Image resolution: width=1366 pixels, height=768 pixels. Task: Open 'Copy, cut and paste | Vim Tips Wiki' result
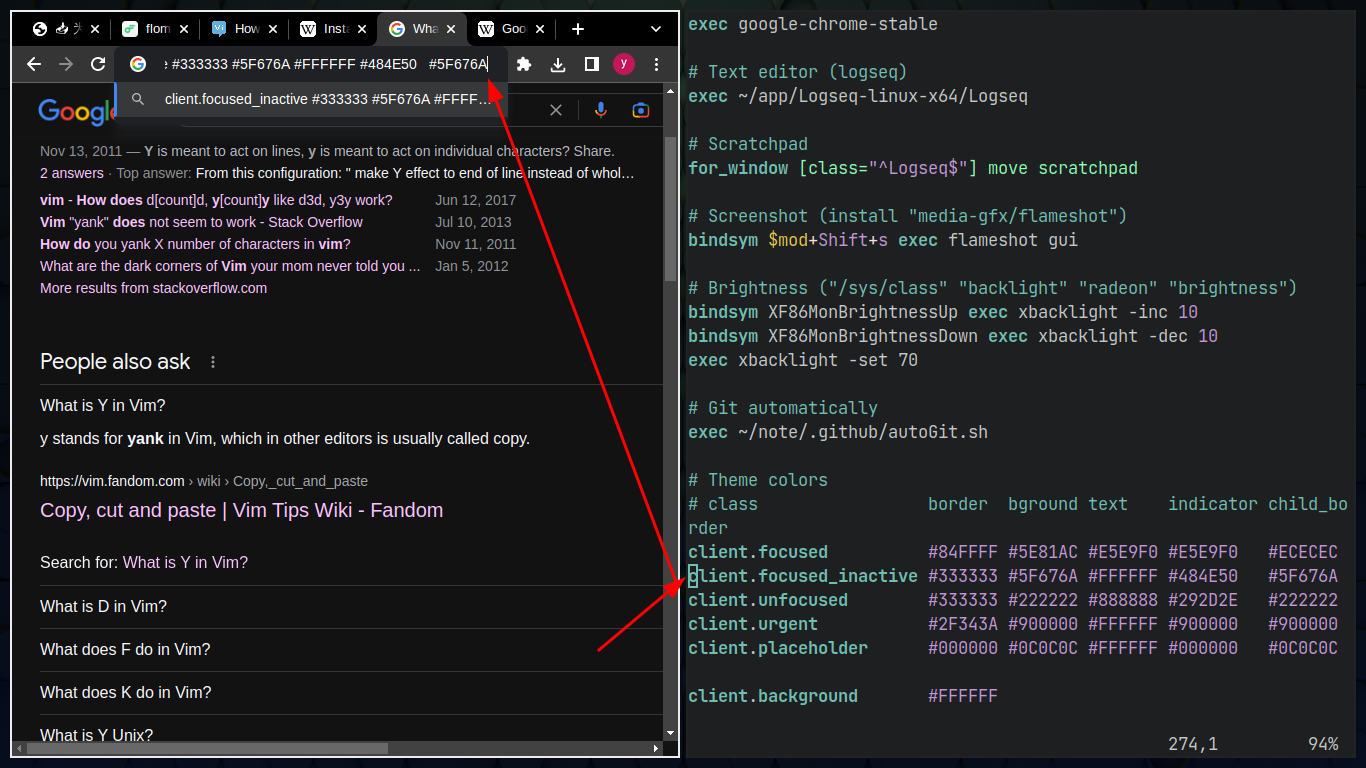pos(241,510)
